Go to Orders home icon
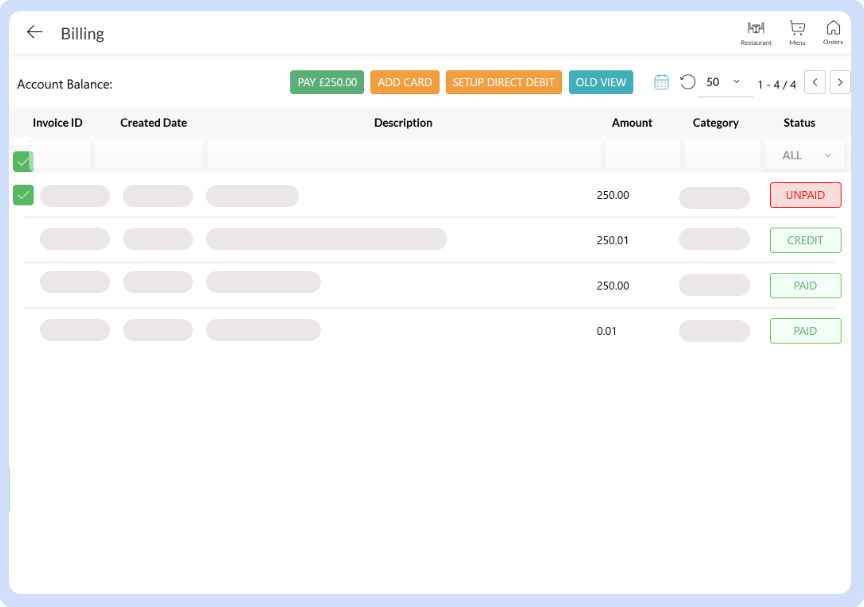This screenshot has height=607, width=864. coord(833,32)
